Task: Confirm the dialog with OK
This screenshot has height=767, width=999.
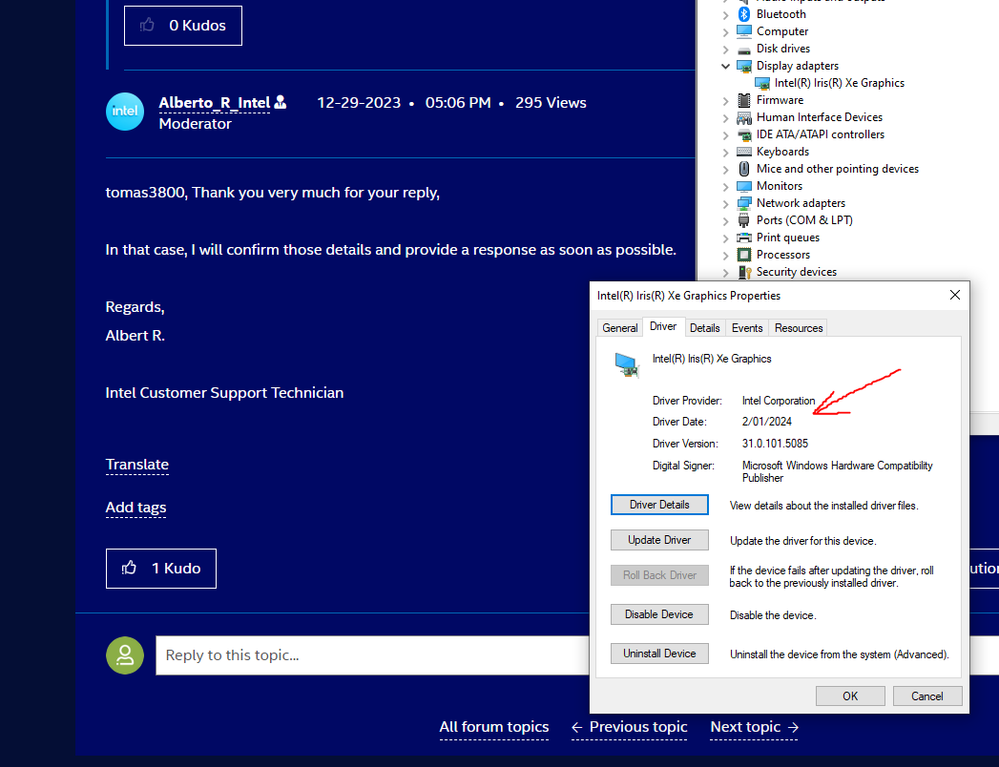Action: click(850, 696)
